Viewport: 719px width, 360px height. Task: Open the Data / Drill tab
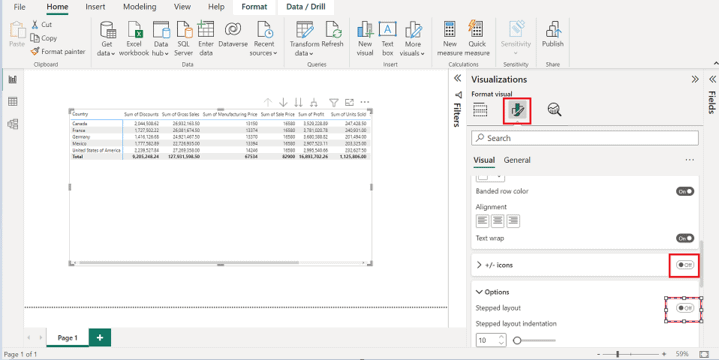(x=305, y=7)
